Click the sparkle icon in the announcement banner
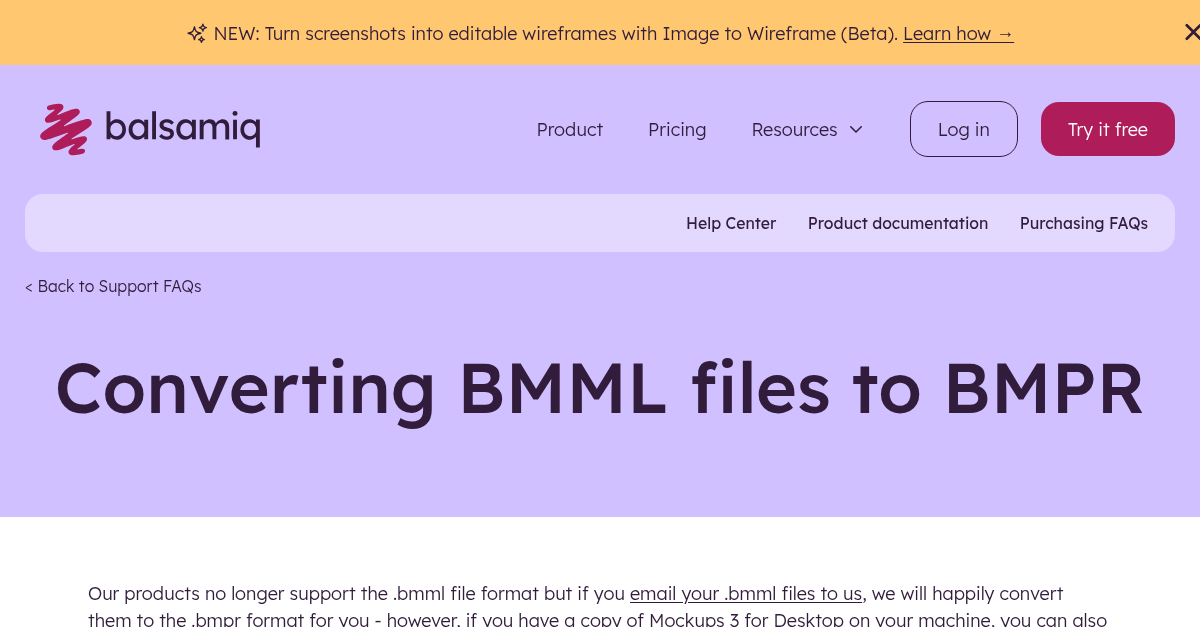This screenshot has width=1200, height=627. [x=197, y=33]
